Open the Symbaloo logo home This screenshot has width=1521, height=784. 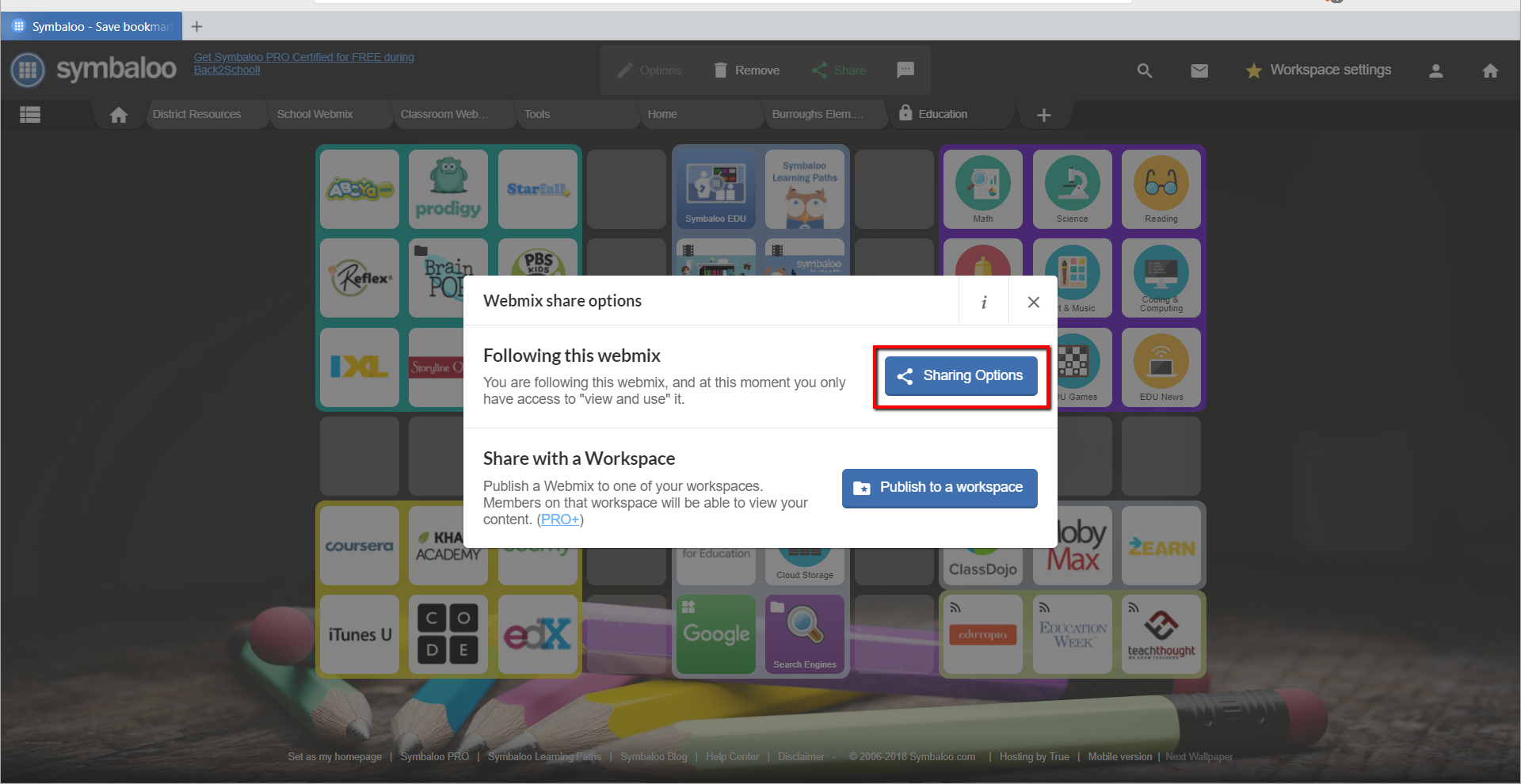coord(93,70)
